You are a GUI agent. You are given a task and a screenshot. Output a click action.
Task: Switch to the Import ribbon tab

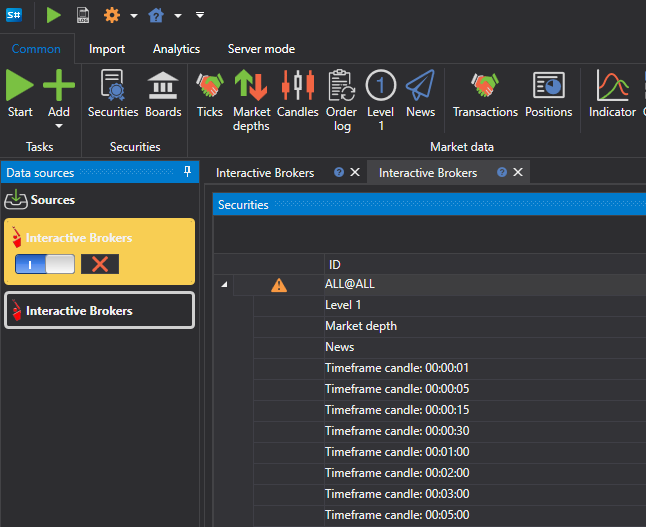107,49
